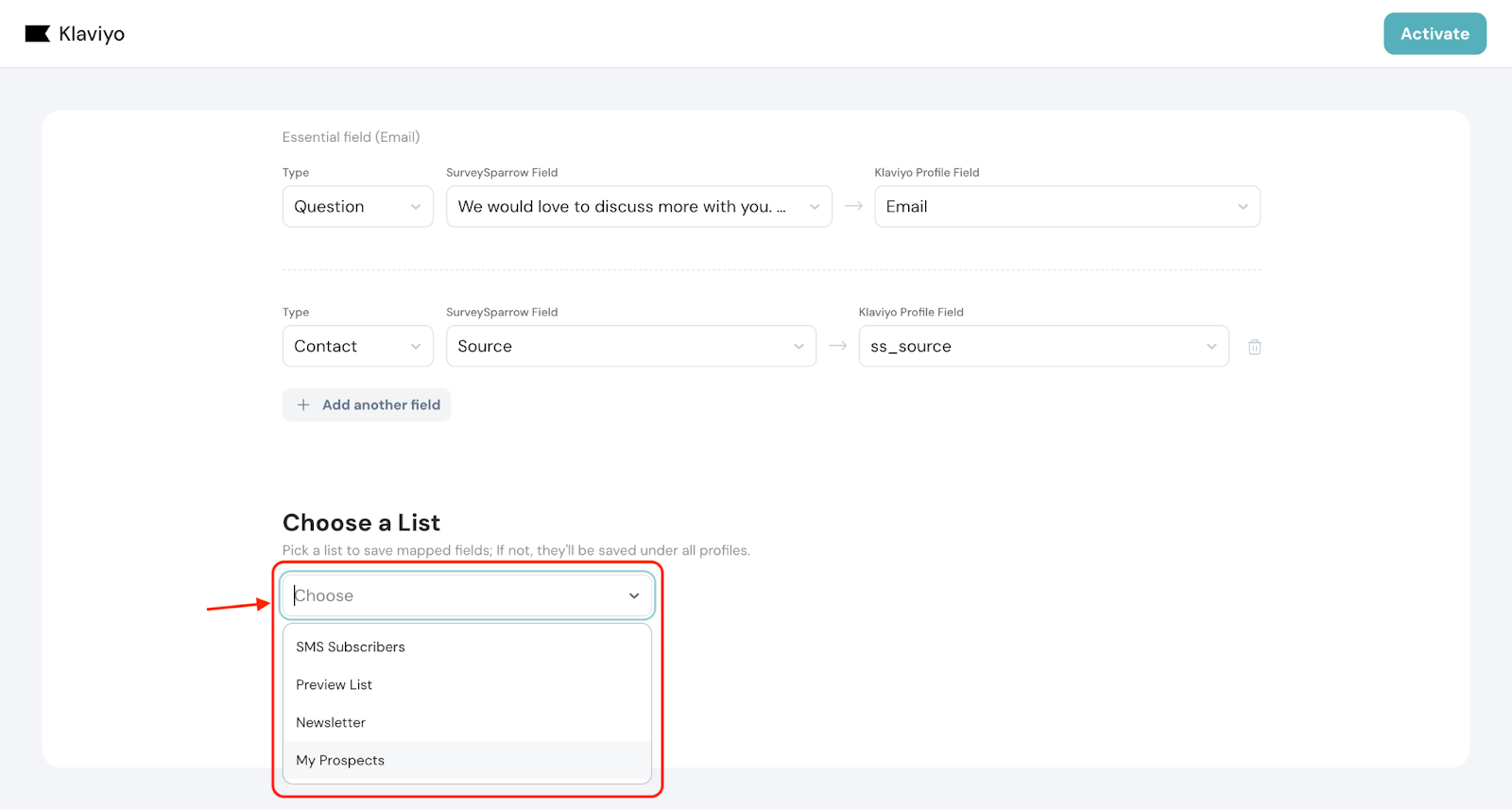Click the arrow icon before Email field
This screenshot has width=1512, height=810.
click(853, 206)
